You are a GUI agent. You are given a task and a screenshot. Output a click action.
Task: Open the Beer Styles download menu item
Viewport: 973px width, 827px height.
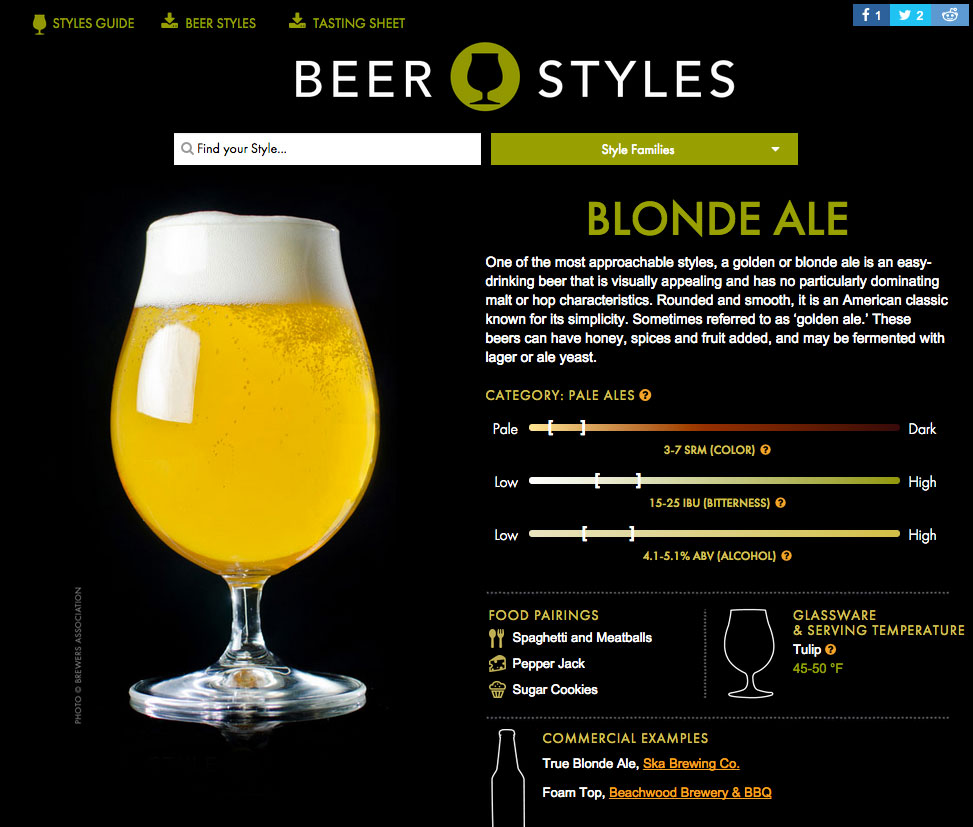(208, 22)
